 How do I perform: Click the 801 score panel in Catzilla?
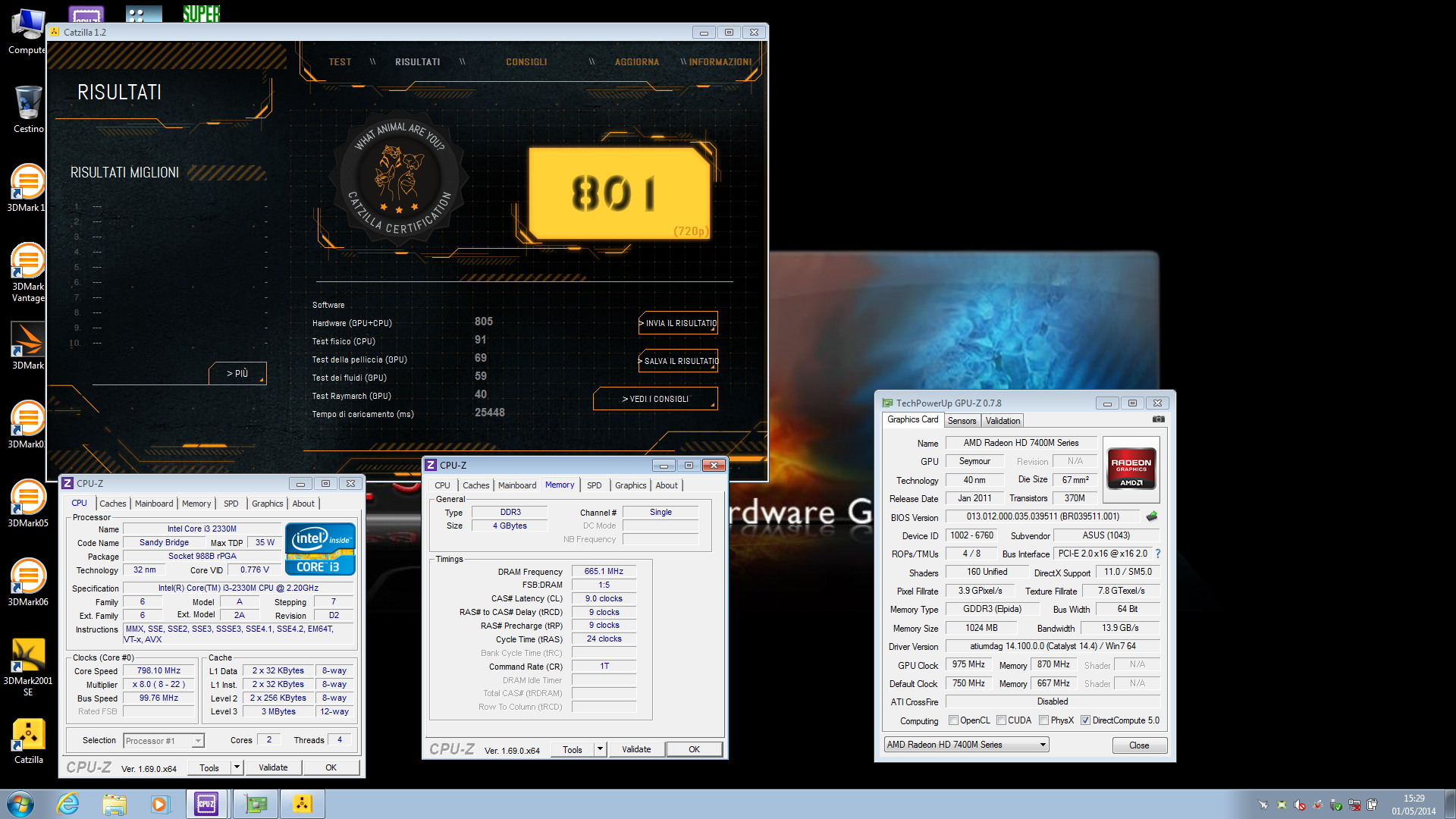620,193
